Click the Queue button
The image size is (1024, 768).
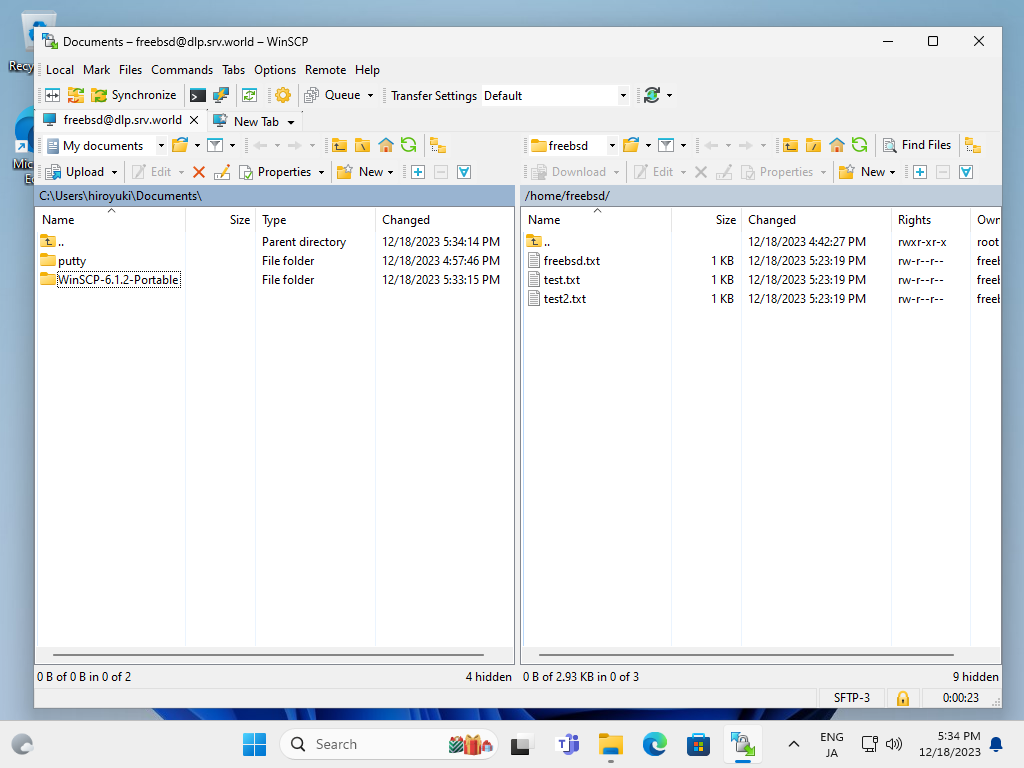click(333, 95)
